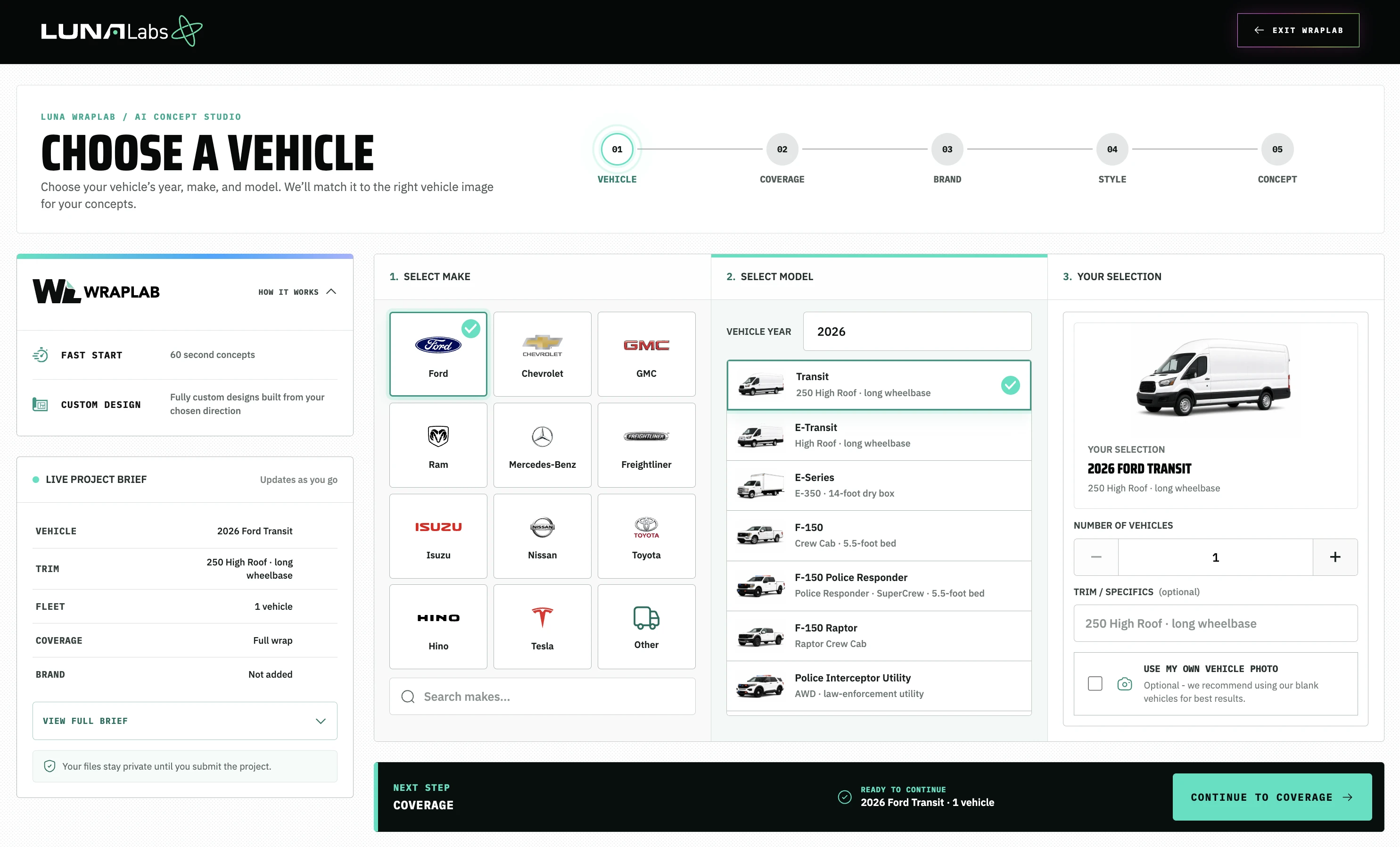The width and height of the screenshot is (1400, 847).
Task: Click the number of vehicles value field
Action: [1215, 557]
